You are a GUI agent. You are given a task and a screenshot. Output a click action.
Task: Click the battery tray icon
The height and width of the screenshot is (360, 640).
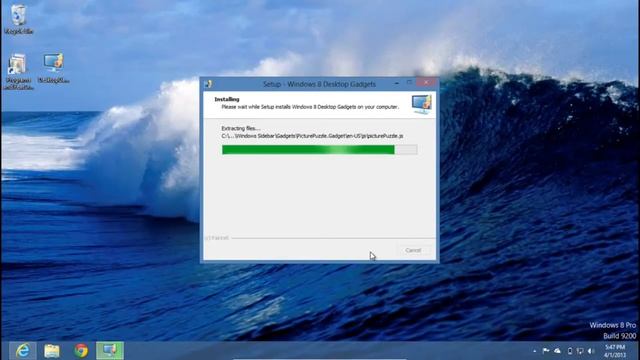570,351
